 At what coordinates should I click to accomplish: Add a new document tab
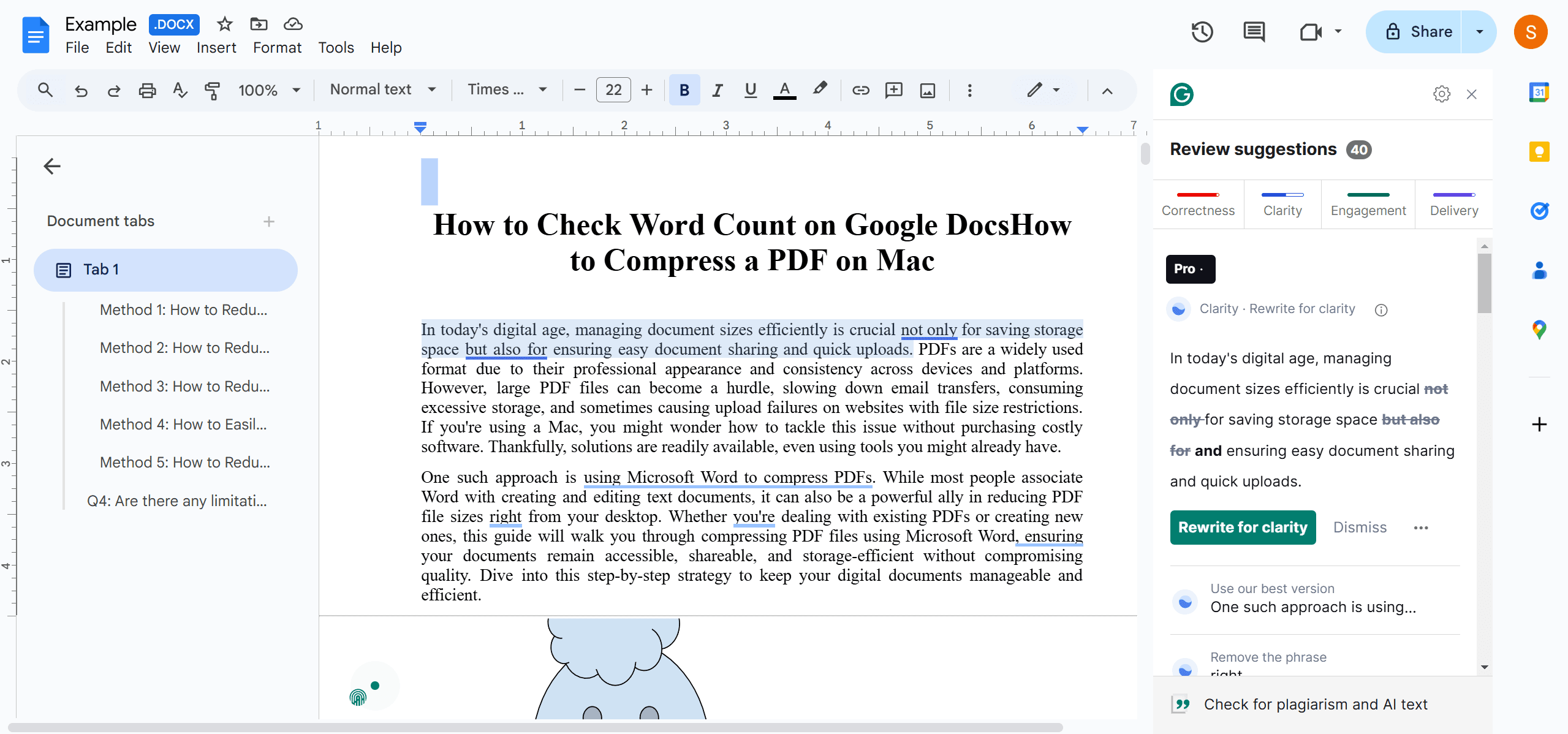point(268,221)
